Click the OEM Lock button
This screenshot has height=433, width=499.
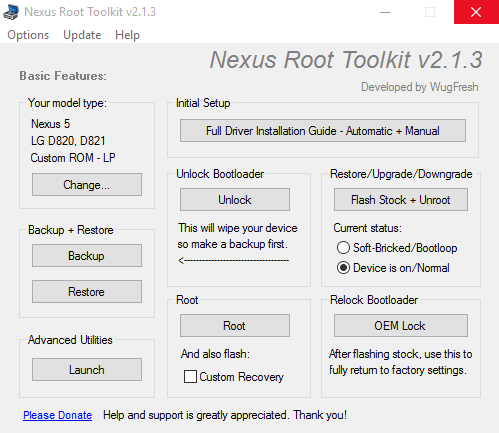pyautogui.click(x=401, y=326)
